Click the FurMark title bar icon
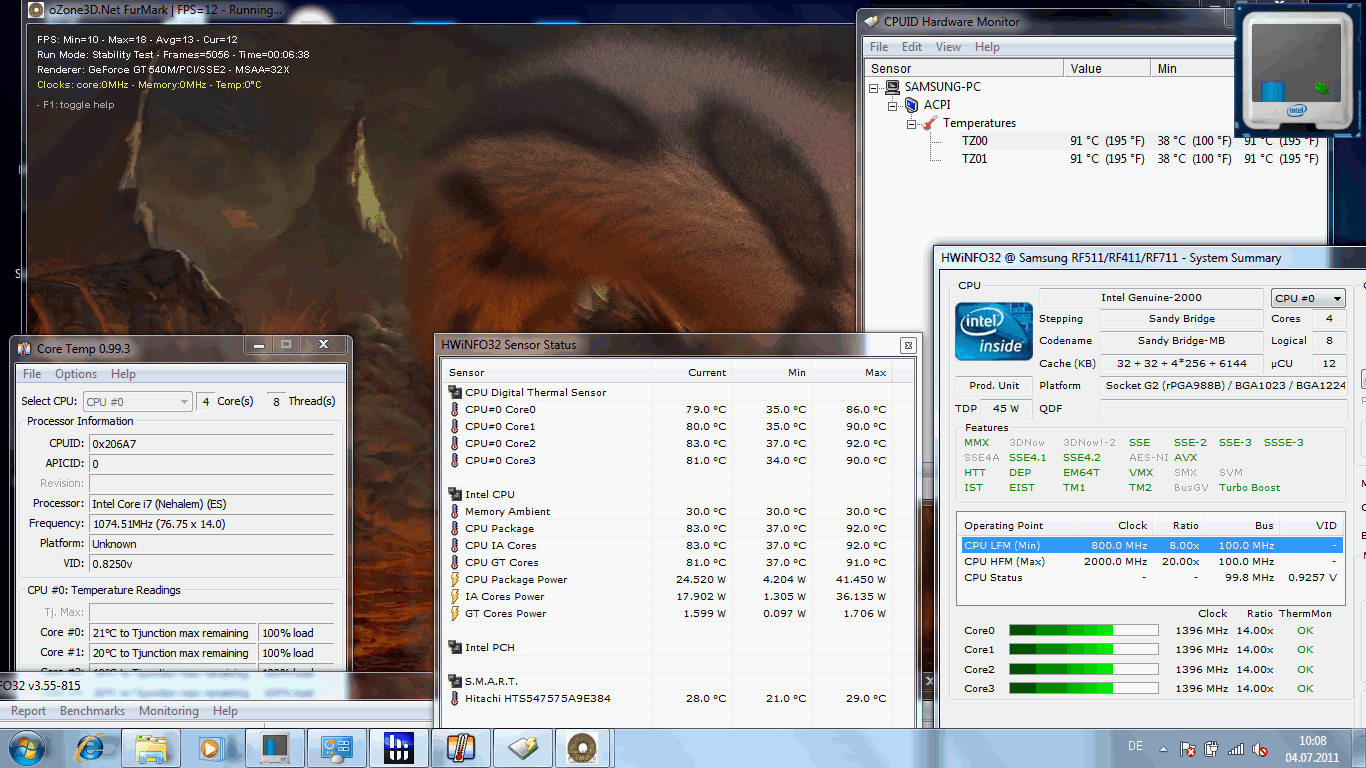The height and width of the screenshot is (768, 1366). (x=35, y=11)
